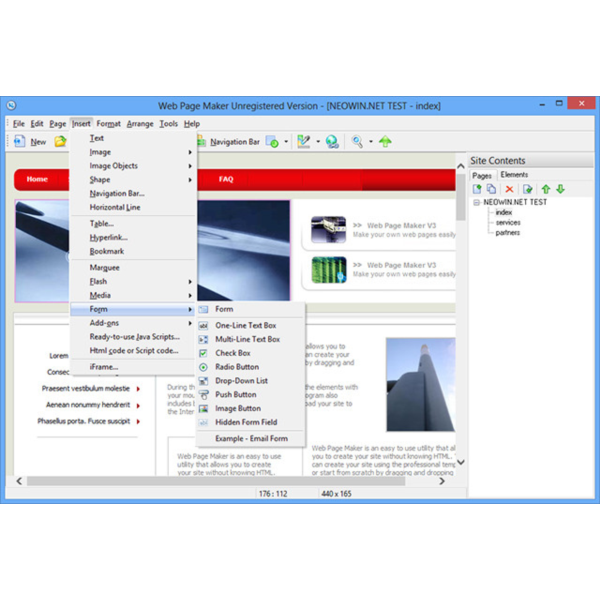The image size is (600, 600).
Task: Insert a Radio Button form element
Action: (x=251, y=367)
